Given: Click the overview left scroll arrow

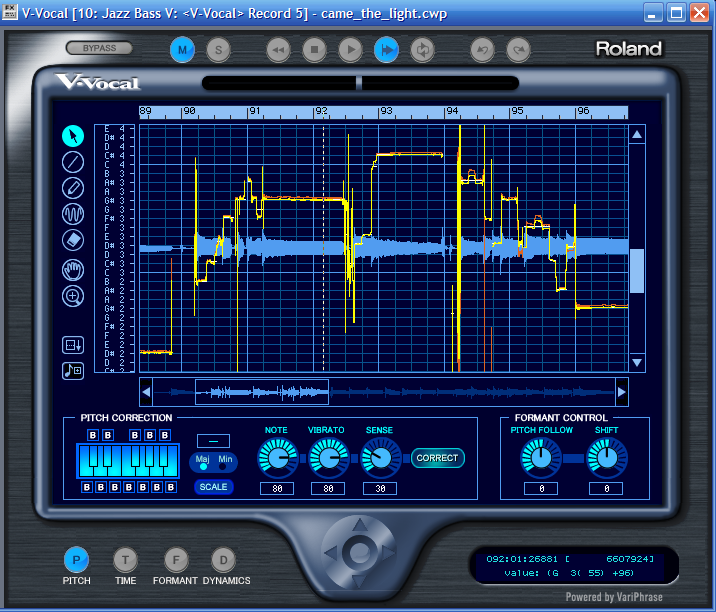Looking at the screenshot, I should 146,392.
